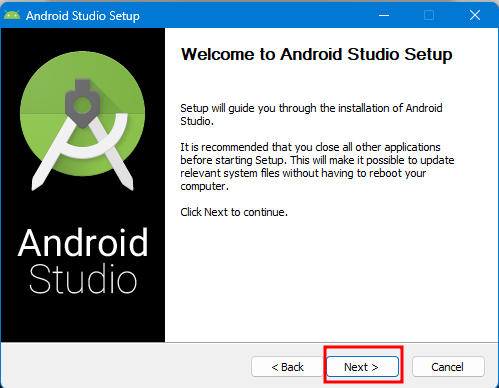499x388 pixels.
Task: Click the Android Studio compass logo
Action: pos(82,120)
